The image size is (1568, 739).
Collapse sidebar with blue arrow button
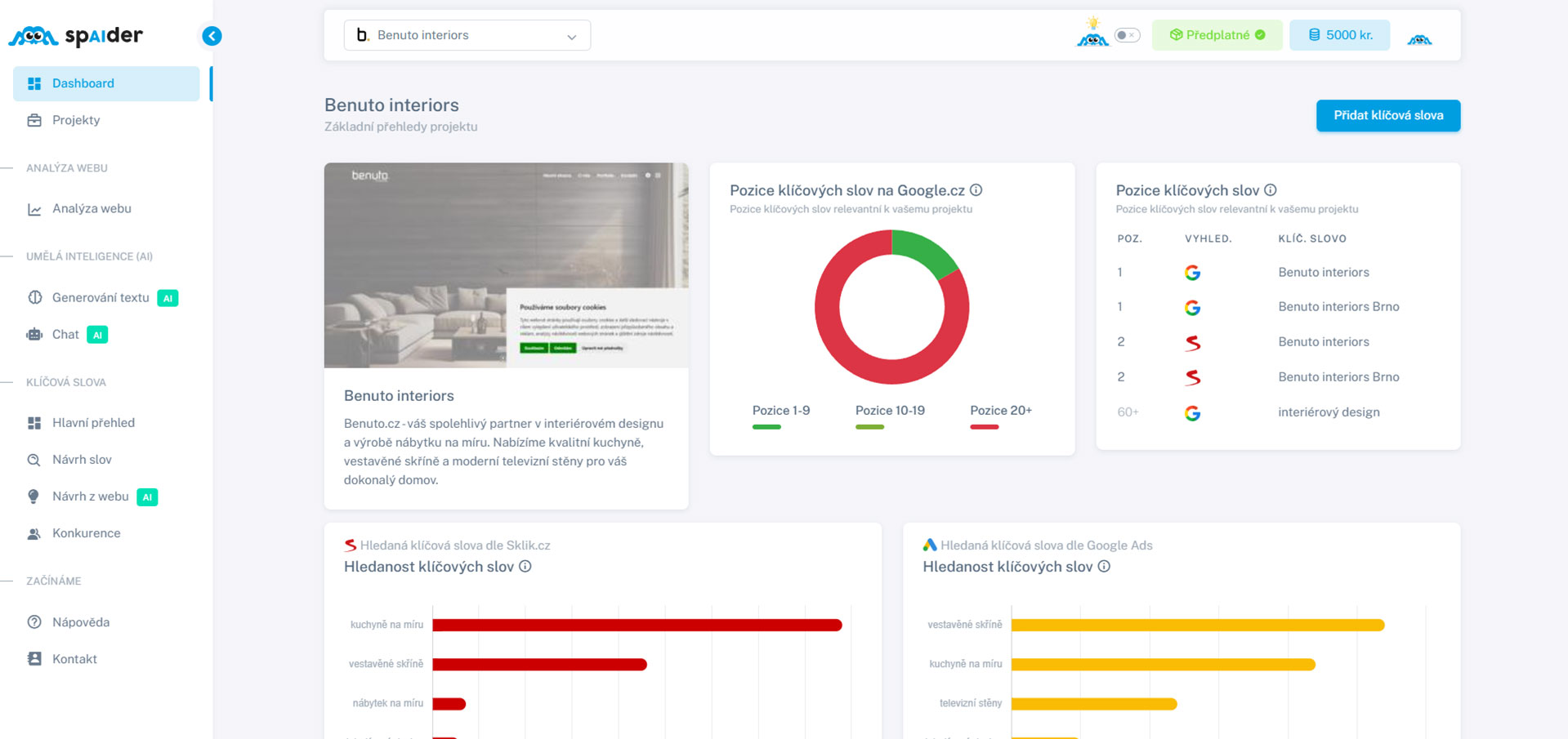(x=212, y=36)
